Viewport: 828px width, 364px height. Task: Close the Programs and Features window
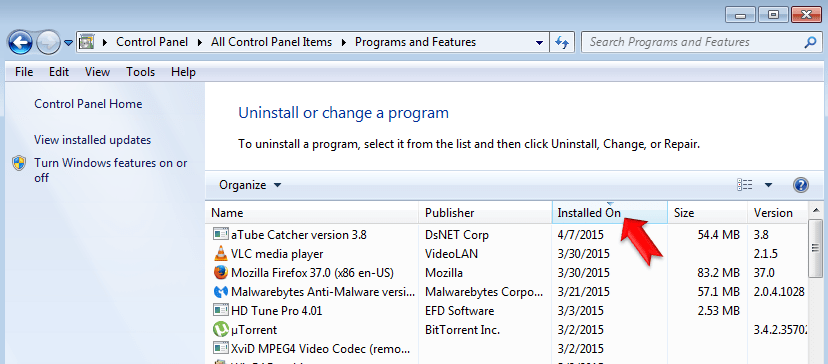806,15
